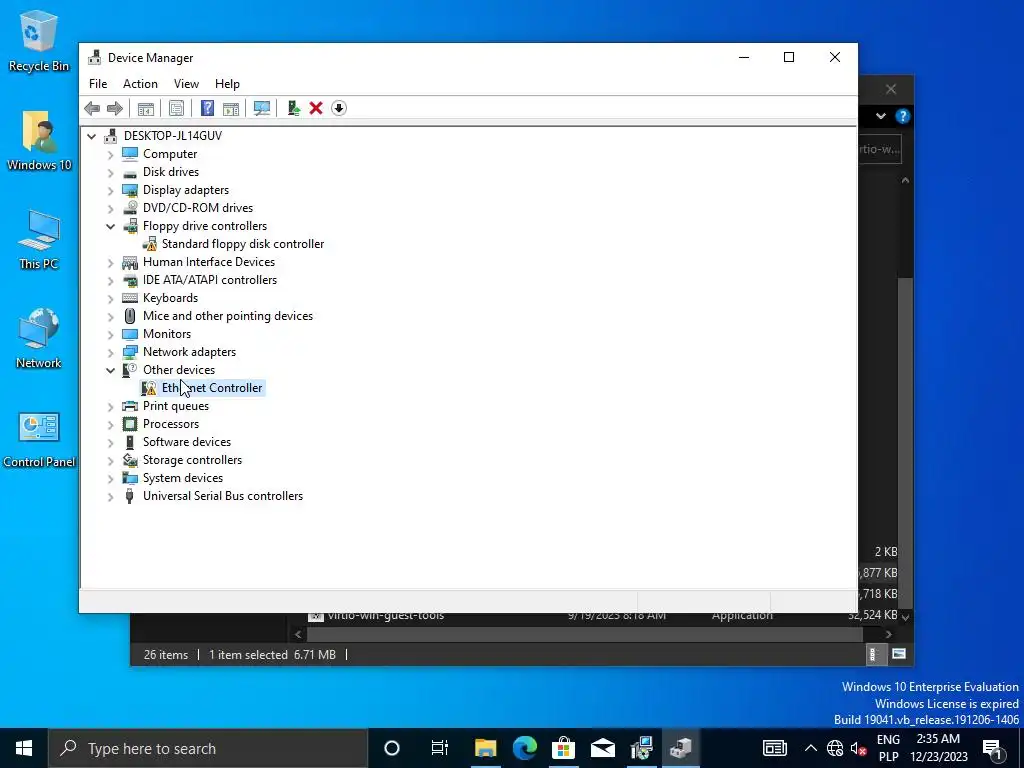The height and width of the screenshot is (768, 1024).
Task: Expand the Display adapters category
Action: (x=110, y=191)
